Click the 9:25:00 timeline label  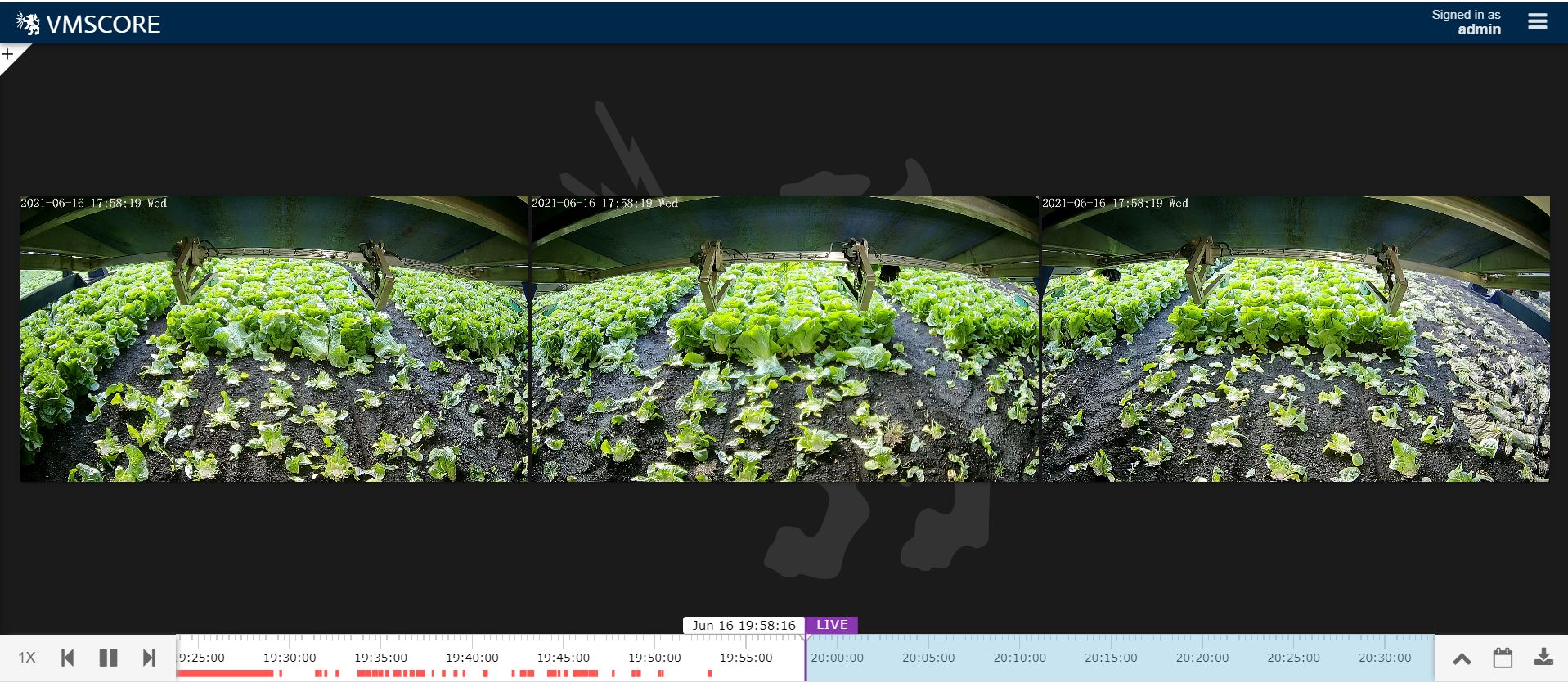[x=201, y=658]
